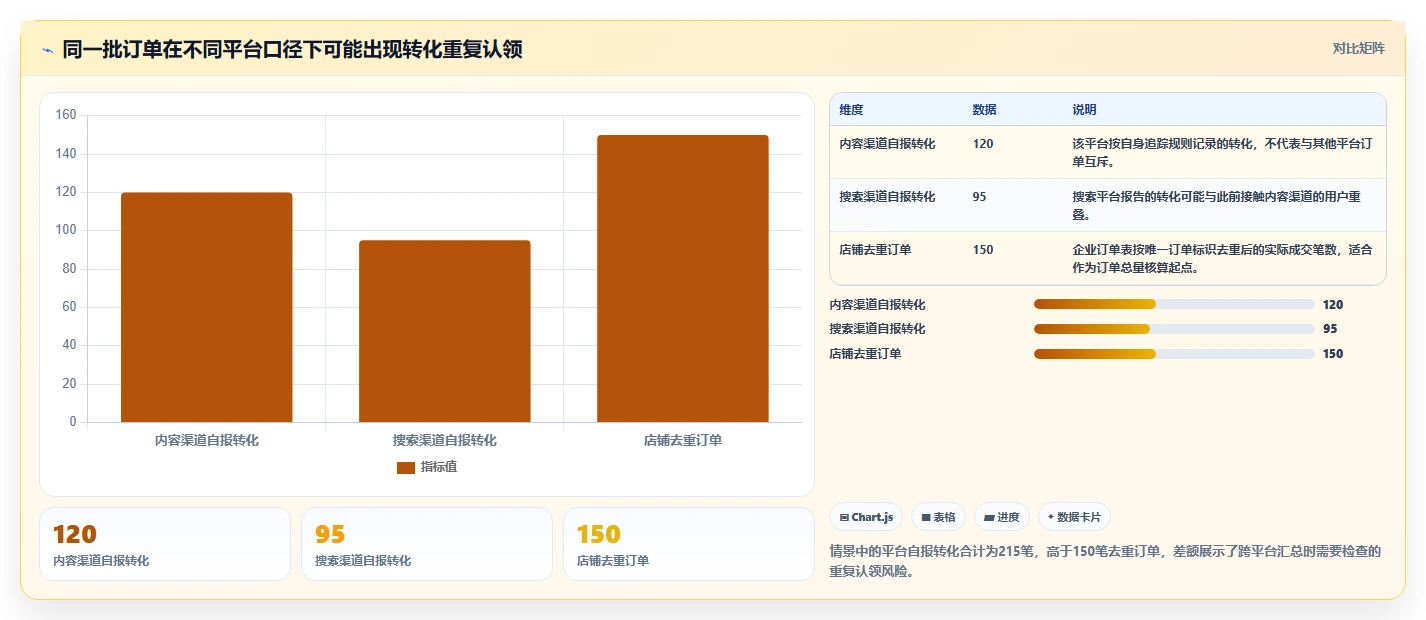Click the table cell with value 95

pos(979,197)
